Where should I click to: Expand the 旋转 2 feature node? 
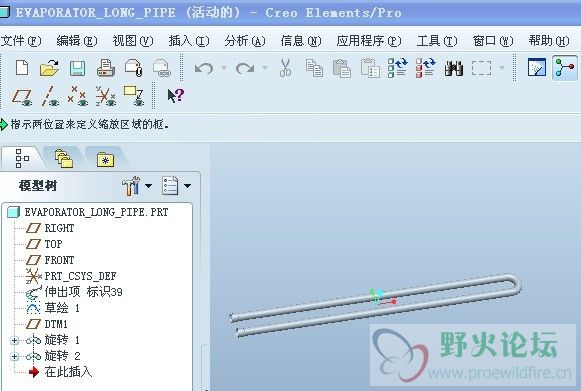coord(14,357)
